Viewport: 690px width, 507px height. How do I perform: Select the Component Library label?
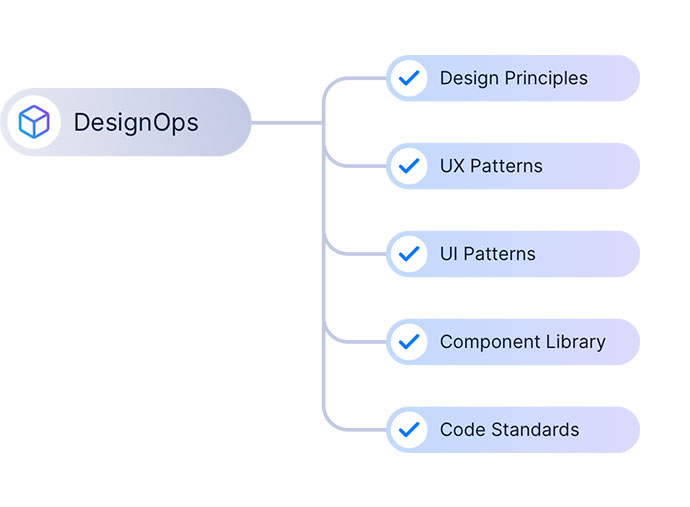click(x=523, y=342)
